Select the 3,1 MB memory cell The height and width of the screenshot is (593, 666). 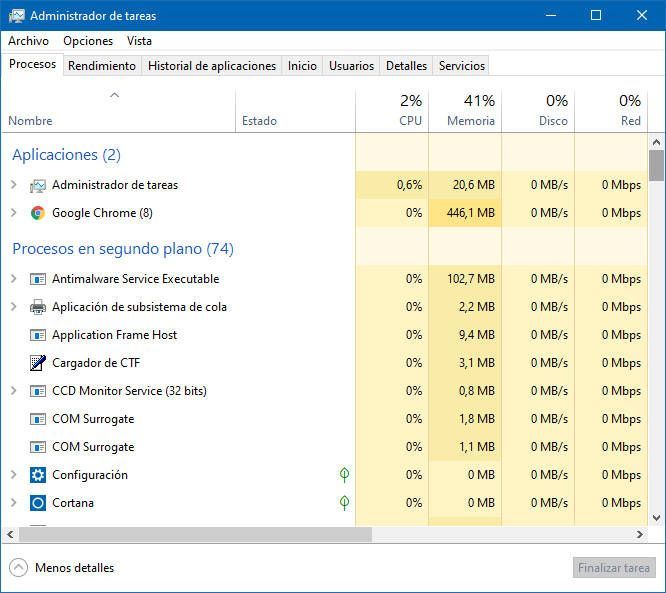[x=465, y=363]
